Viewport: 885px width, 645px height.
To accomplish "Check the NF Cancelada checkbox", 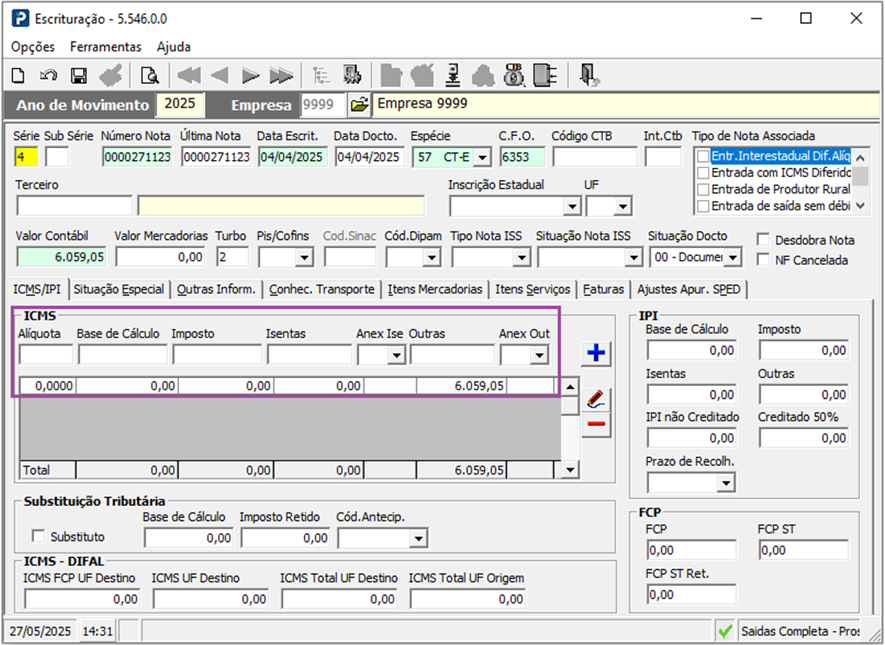I will click(x=764, y=260).
